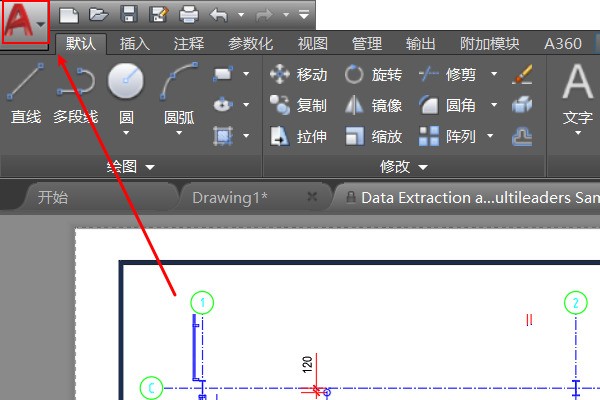Click the Save As icon
The width and height of the screenshot is (600, 400).
[x=159, y=15]
